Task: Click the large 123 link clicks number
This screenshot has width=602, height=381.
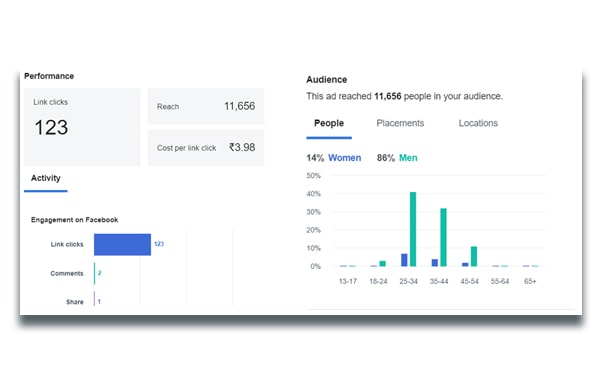Action: pyautogui.click(x=51, y=128)
